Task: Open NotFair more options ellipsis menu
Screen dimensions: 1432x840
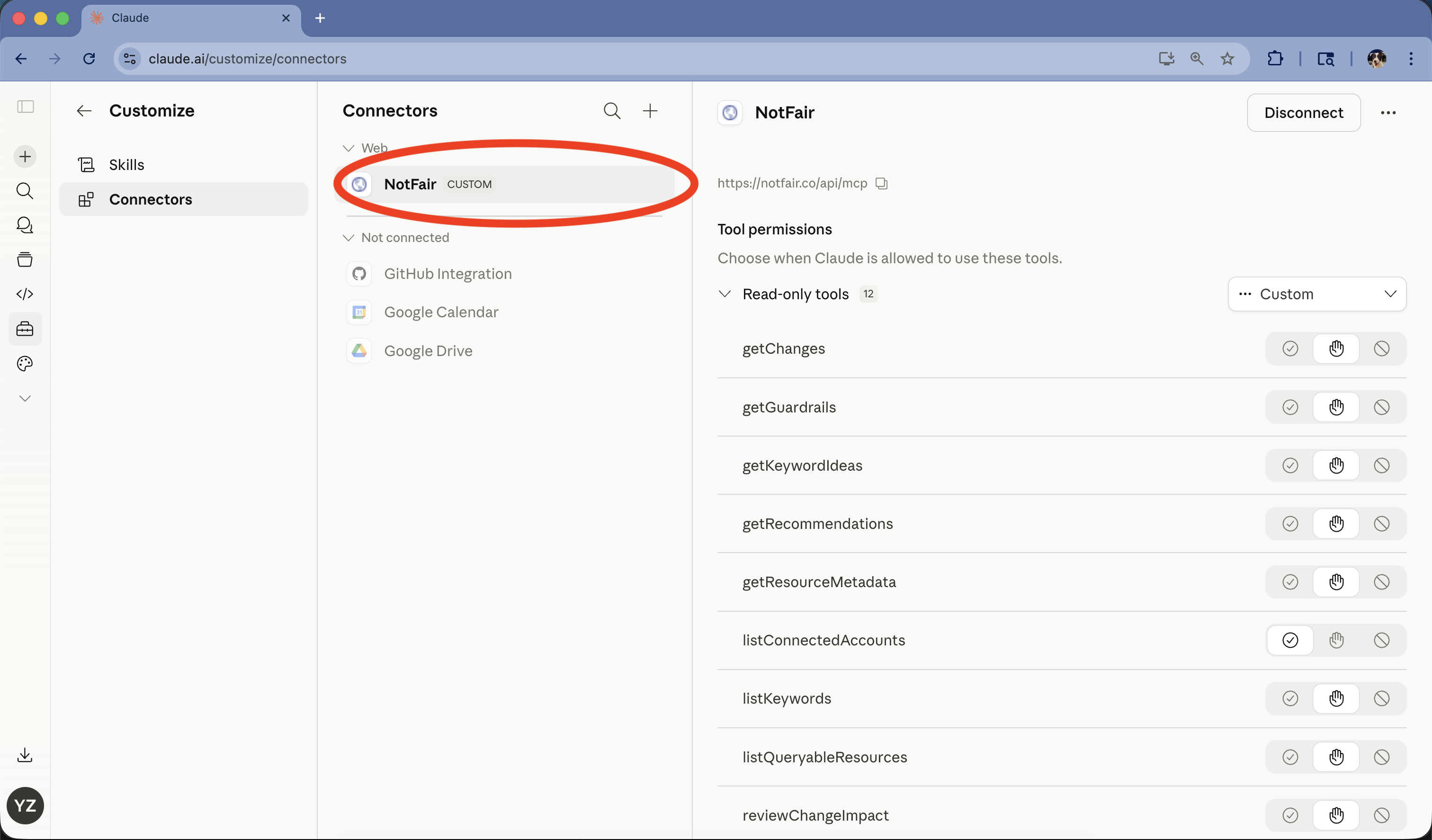Action: point(1388,113)
